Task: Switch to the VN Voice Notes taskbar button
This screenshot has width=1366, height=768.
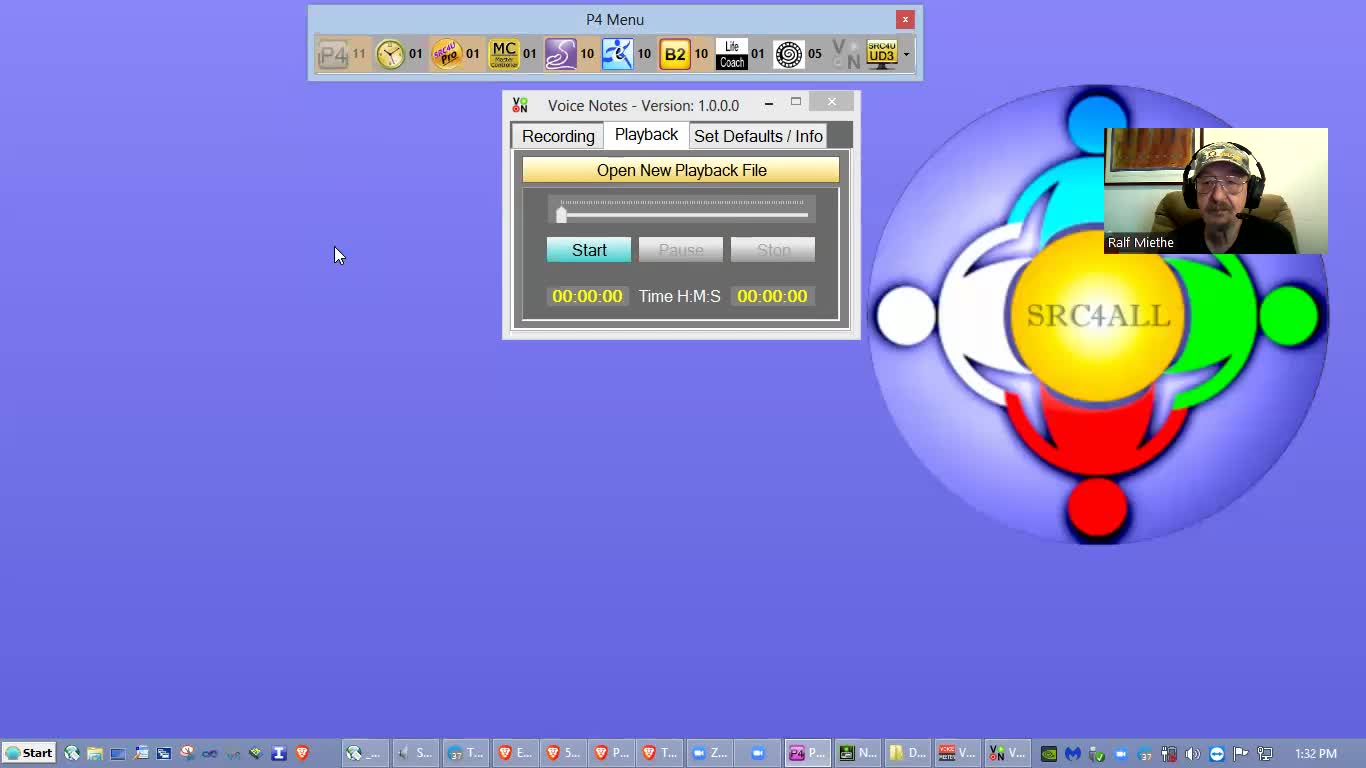Action: pos(1006,753)
